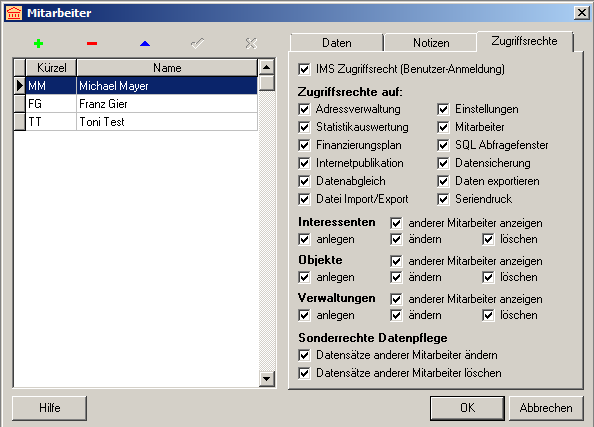
Task: Click the Mitarbeiter window title icon
Action: point(14,13)
